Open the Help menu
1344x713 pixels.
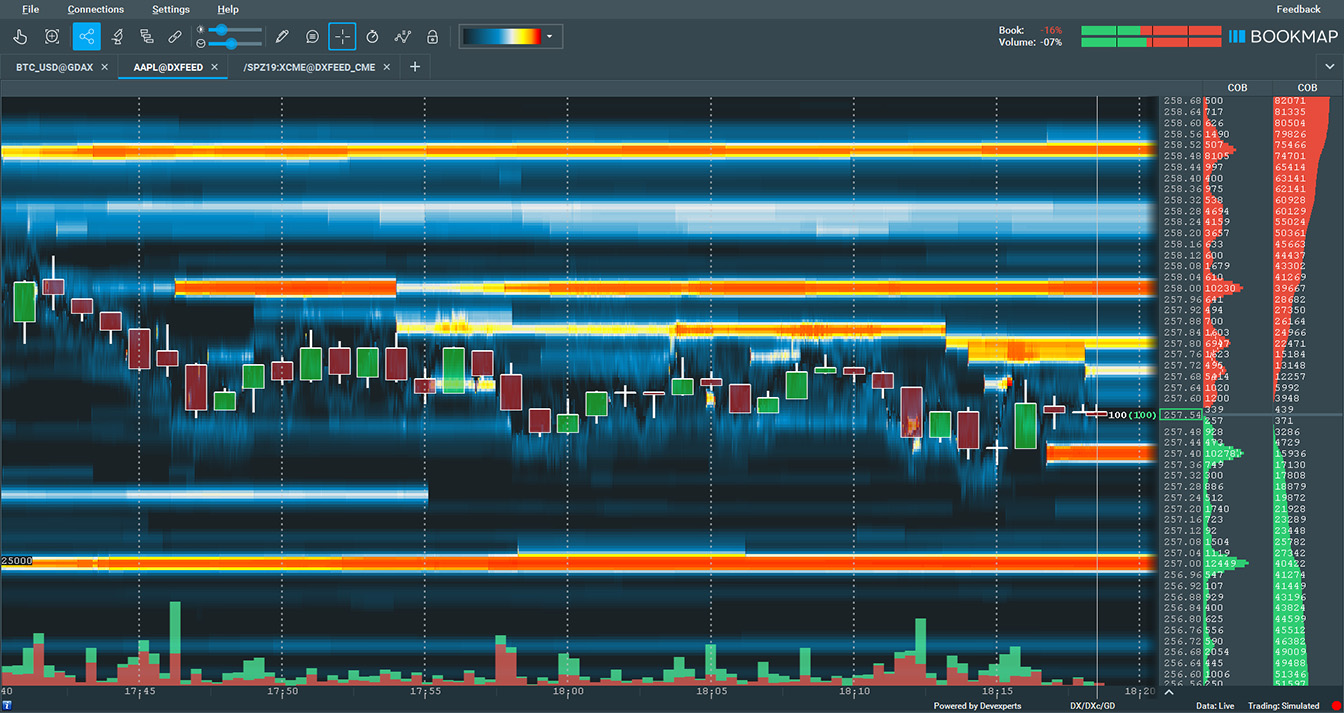click(228, 9)
